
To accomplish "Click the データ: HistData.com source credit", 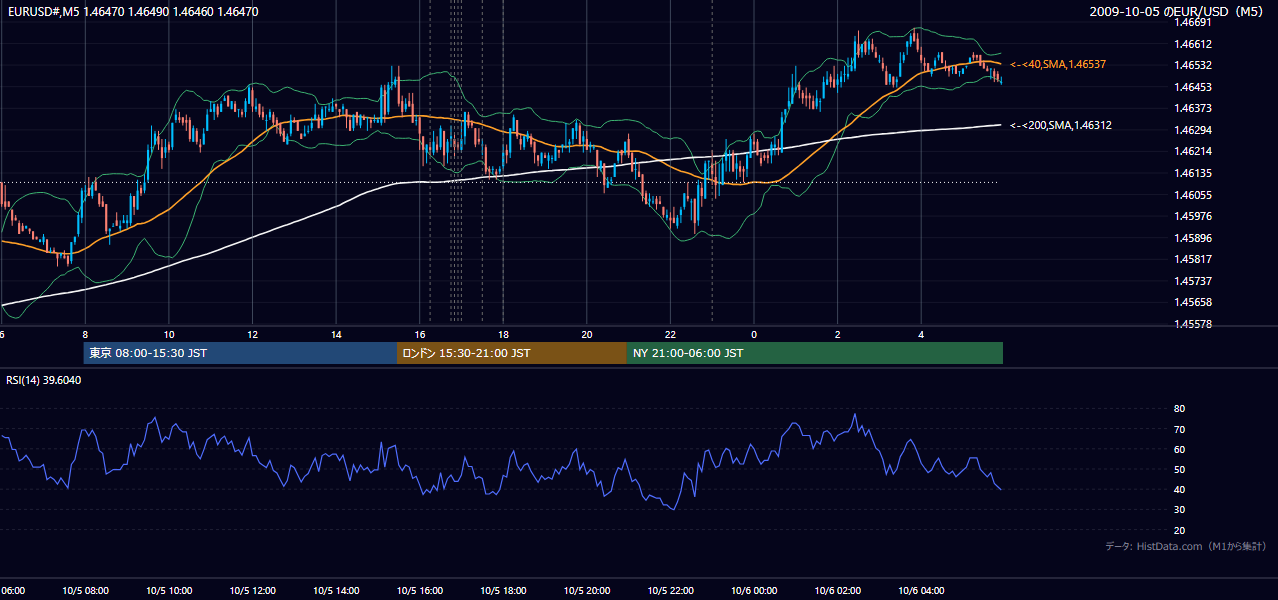I will 1186,546.
